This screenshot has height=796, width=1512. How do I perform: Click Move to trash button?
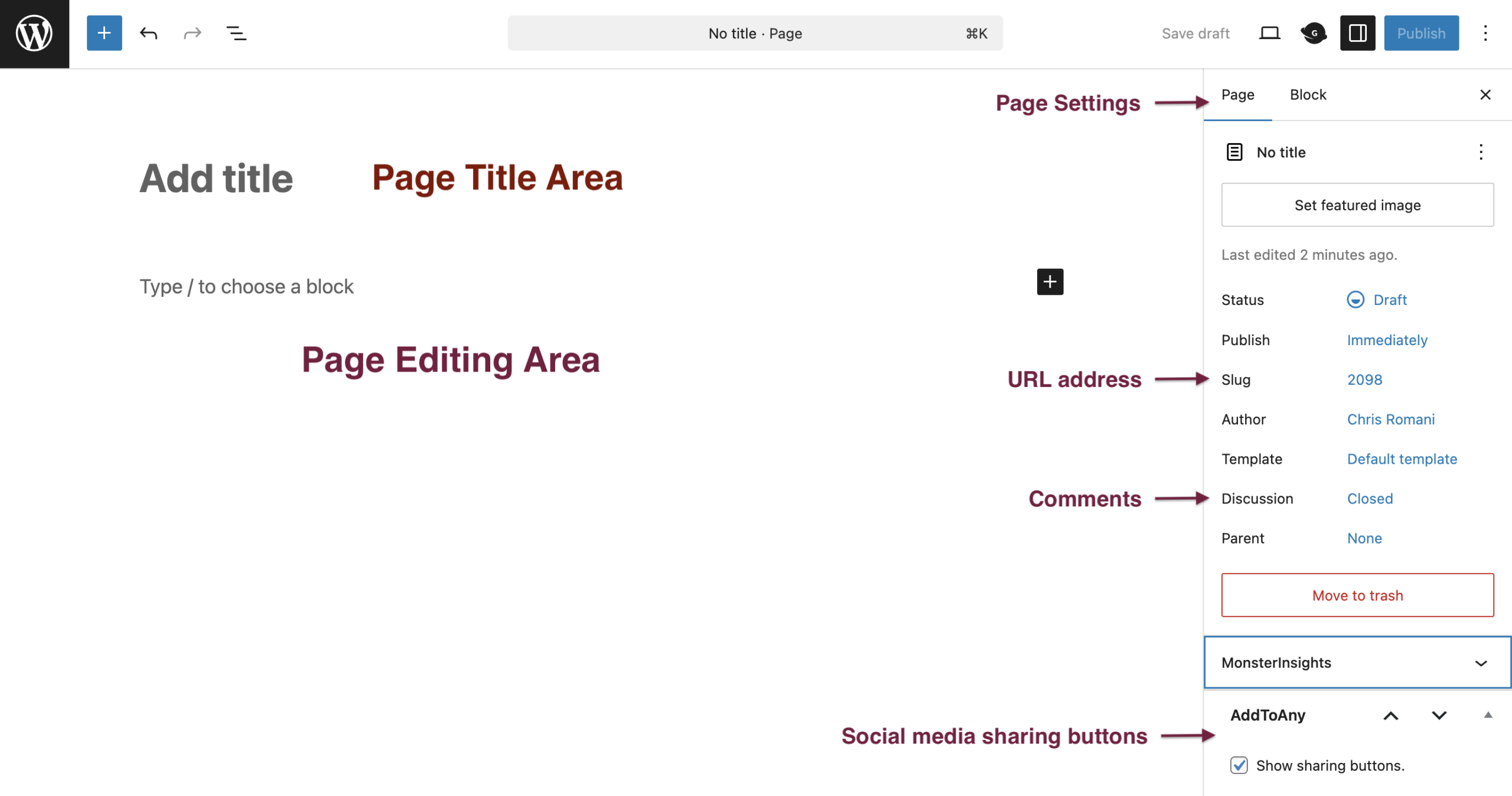1357,595
